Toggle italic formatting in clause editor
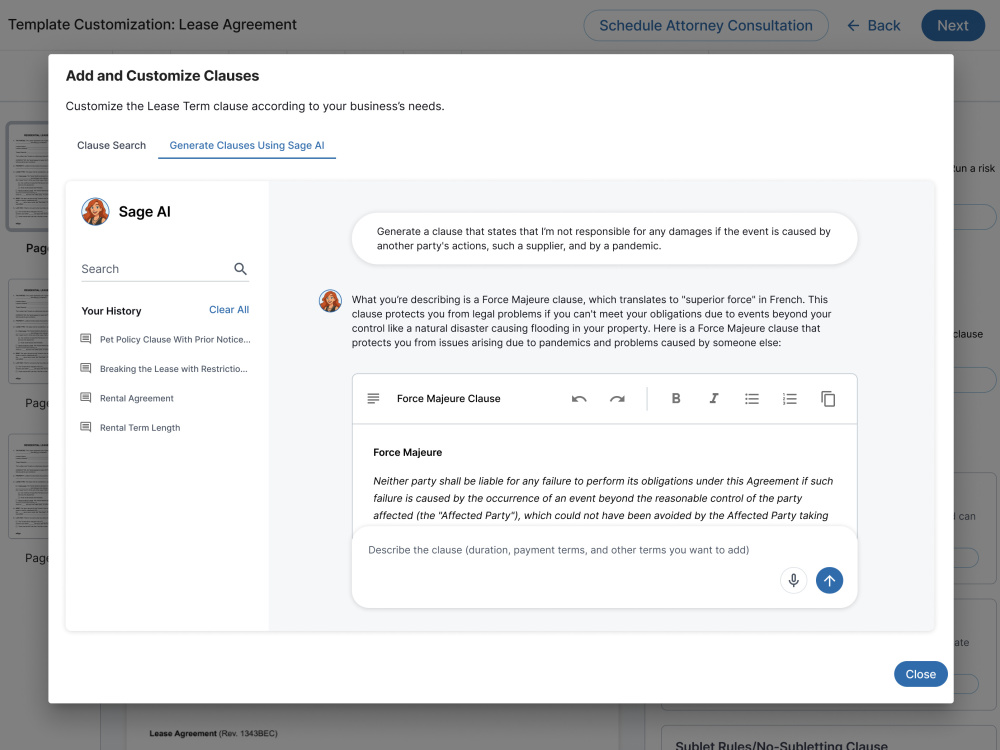1000x750 pixels. click(x=714, y=399)
